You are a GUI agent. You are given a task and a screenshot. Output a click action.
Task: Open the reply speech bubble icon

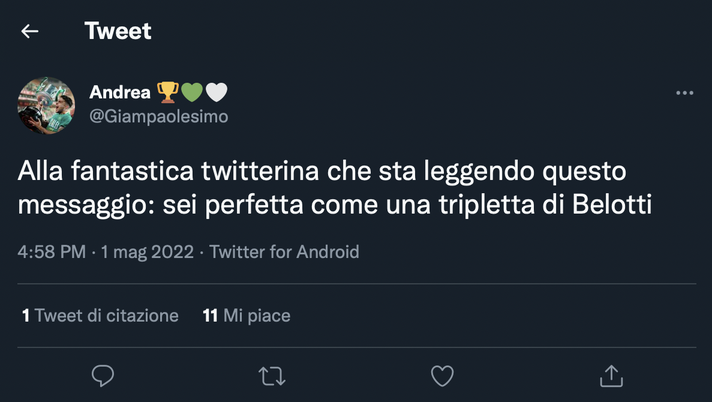click(x=103, y=375)
